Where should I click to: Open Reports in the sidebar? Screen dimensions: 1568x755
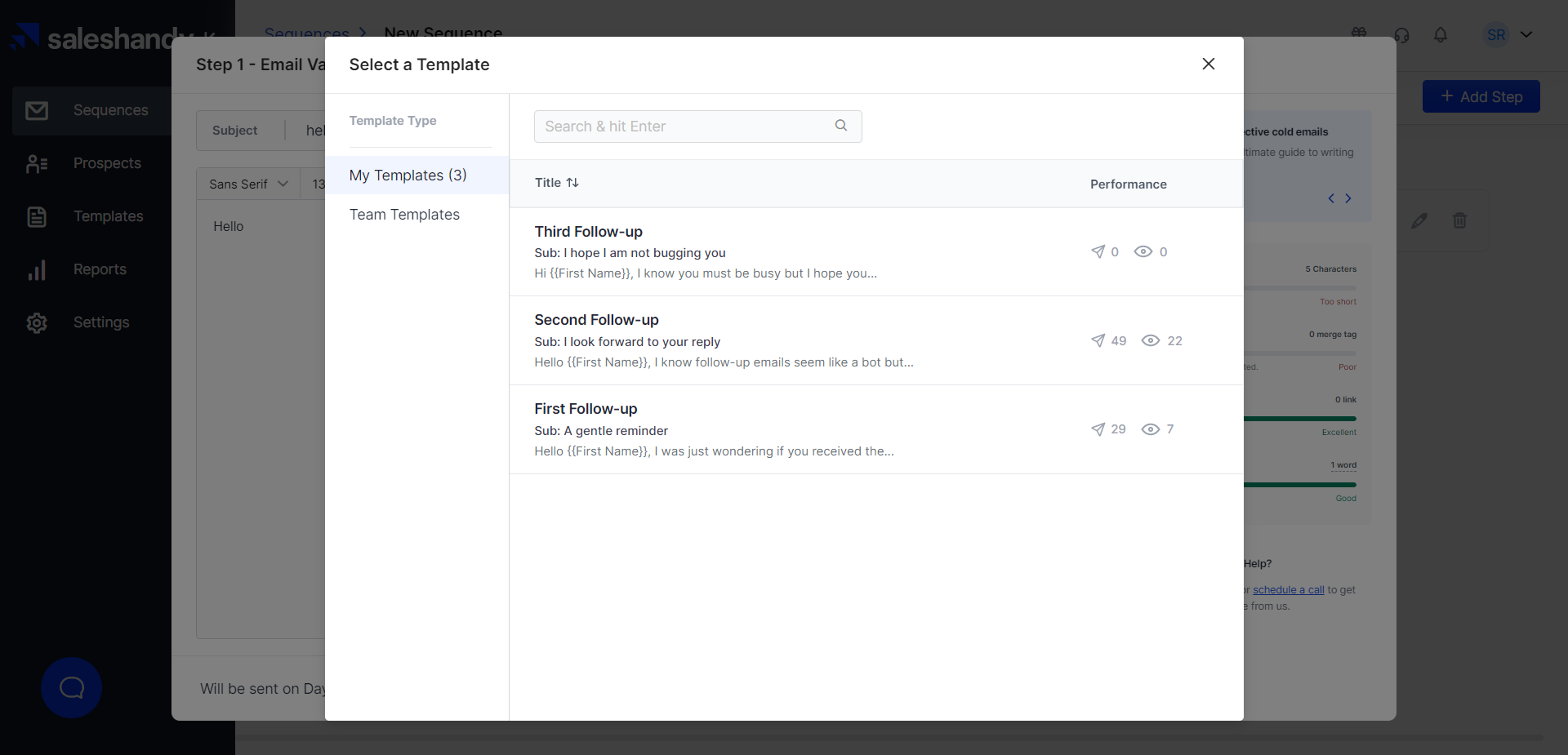pos(100,269)
